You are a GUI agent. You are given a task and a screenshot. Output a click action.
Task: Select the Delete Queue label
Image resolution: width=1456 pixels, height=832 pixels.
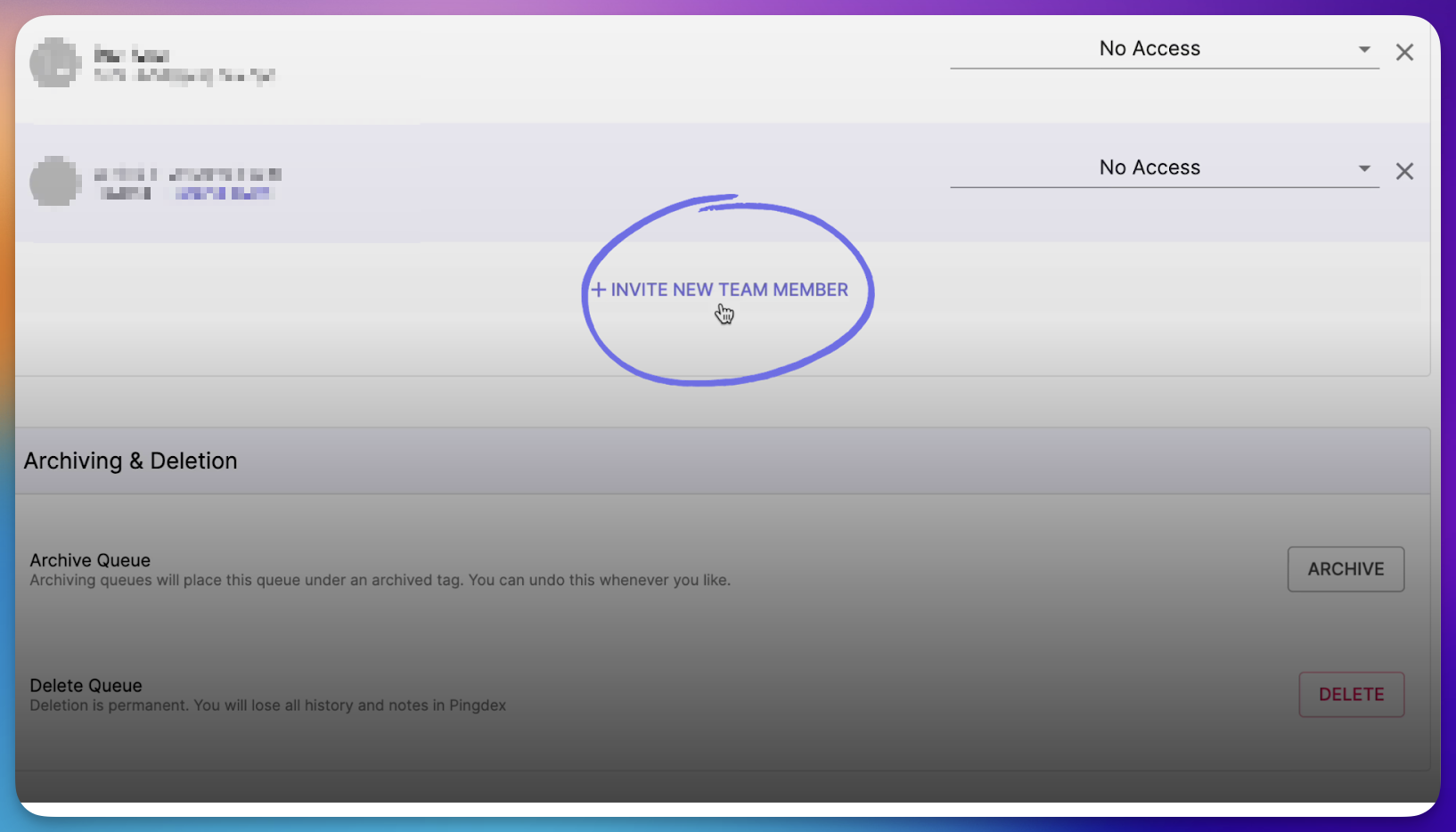coord(86,686)
